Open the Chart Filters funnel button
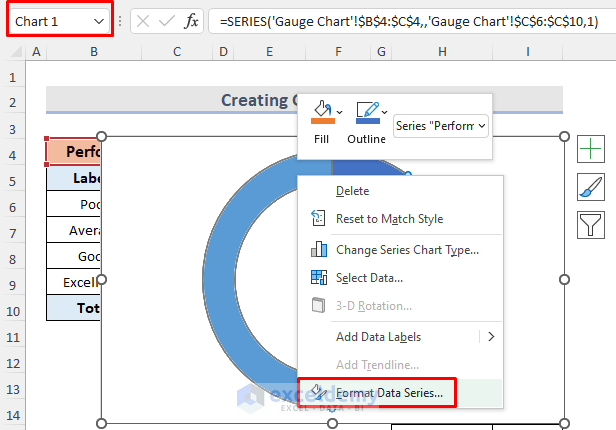 pos(590,225)
